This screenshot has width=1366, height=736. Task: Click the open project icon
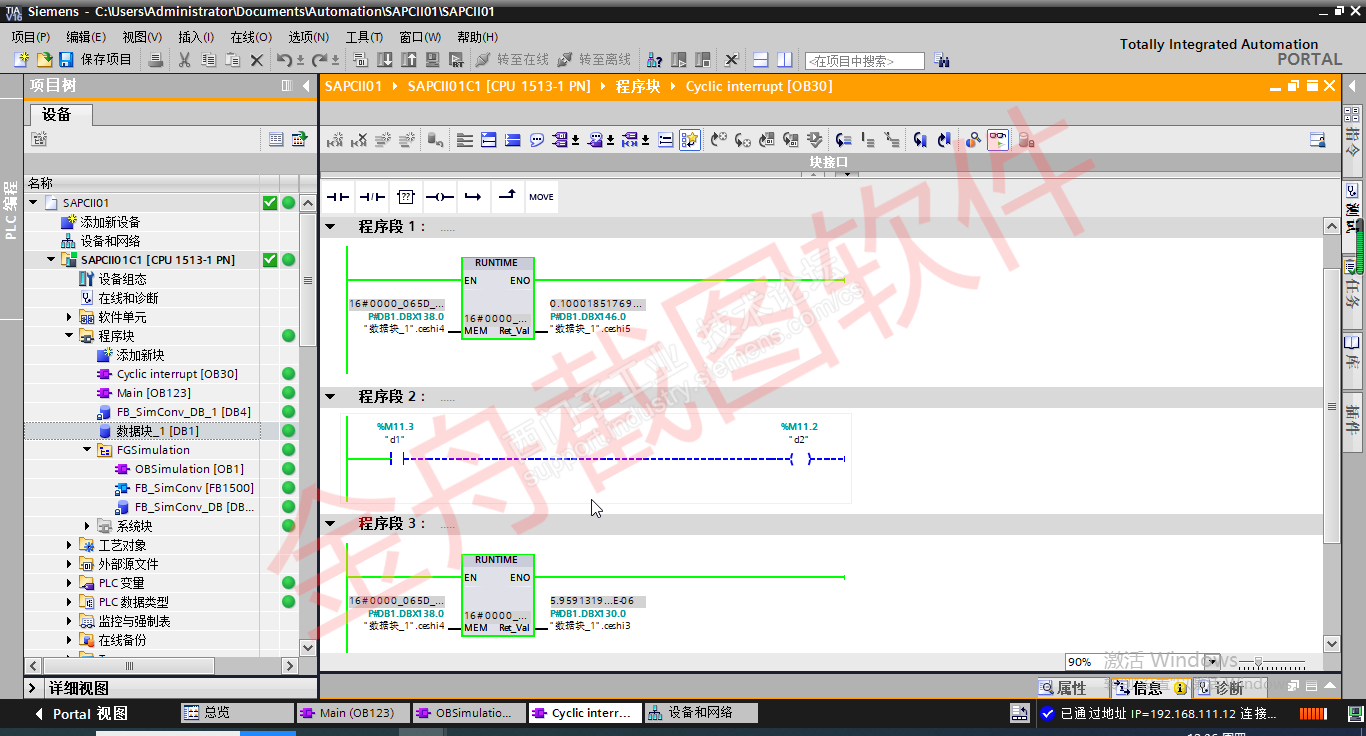[44, 60]
